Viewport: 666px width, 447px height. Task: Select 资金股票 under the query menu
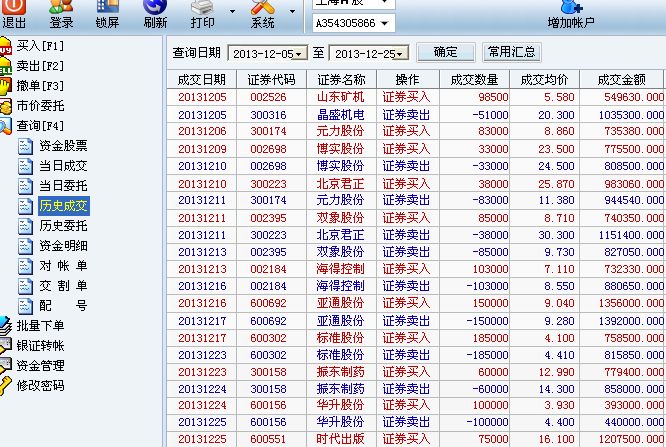coord(63,146)
